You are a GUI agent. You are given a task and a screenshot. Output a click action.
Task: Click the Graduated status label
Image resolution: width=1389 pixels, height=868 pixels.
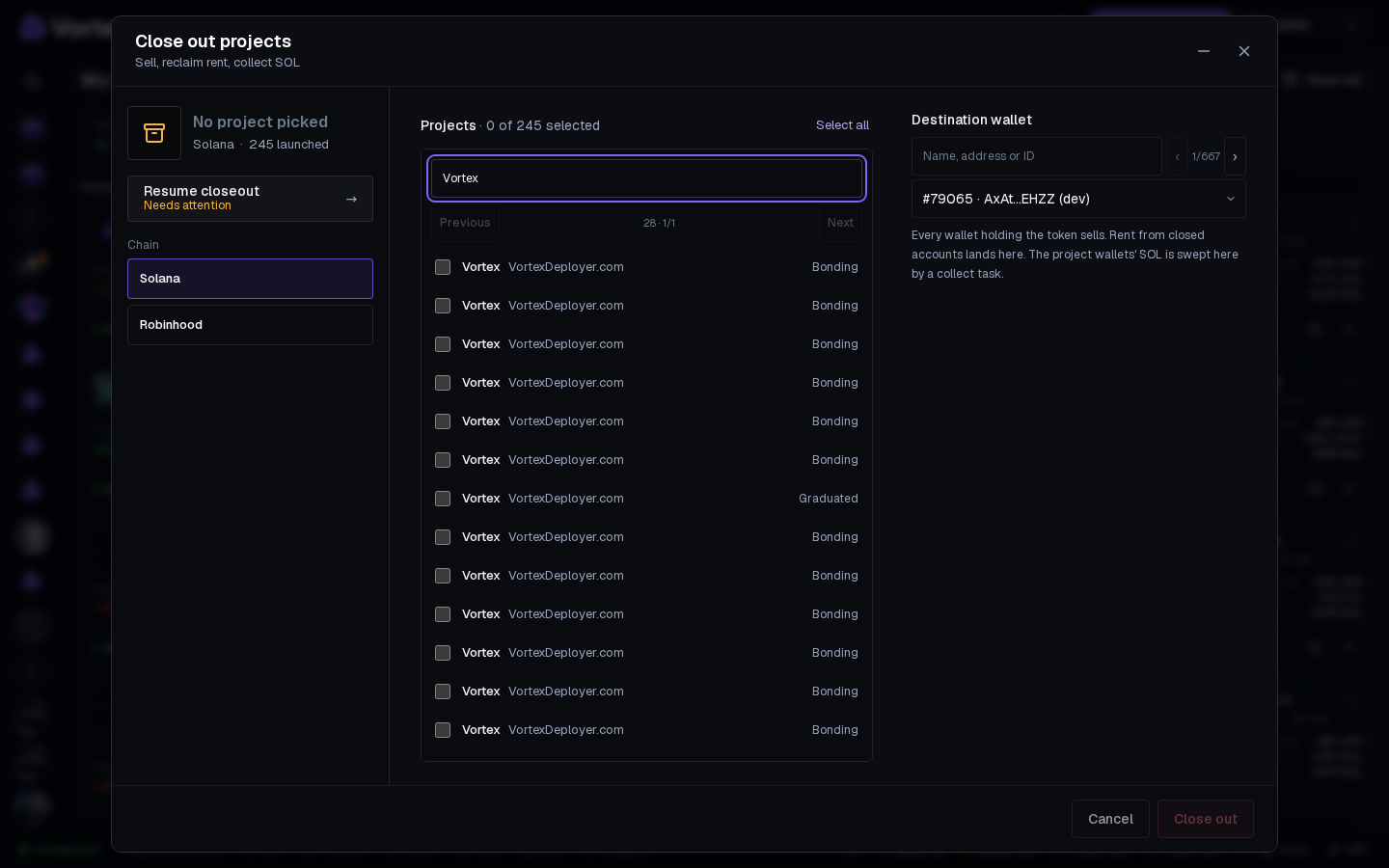tap(829, 499)
